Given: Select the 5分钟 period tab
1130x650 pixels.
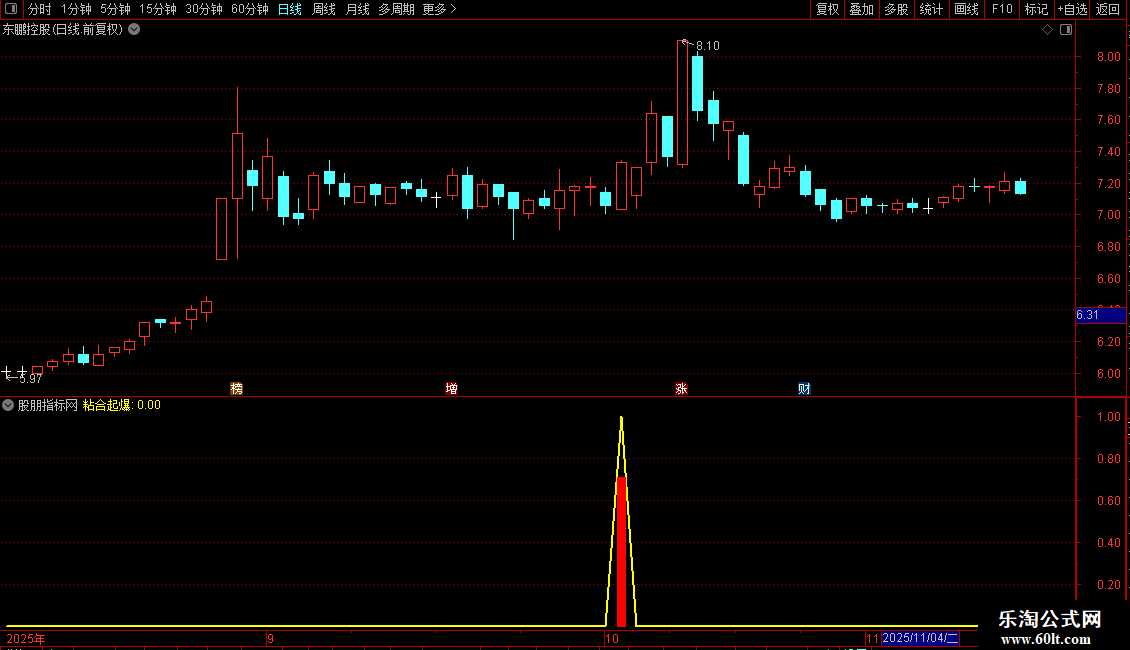Looking at the screenshot, I should point(115,9).
